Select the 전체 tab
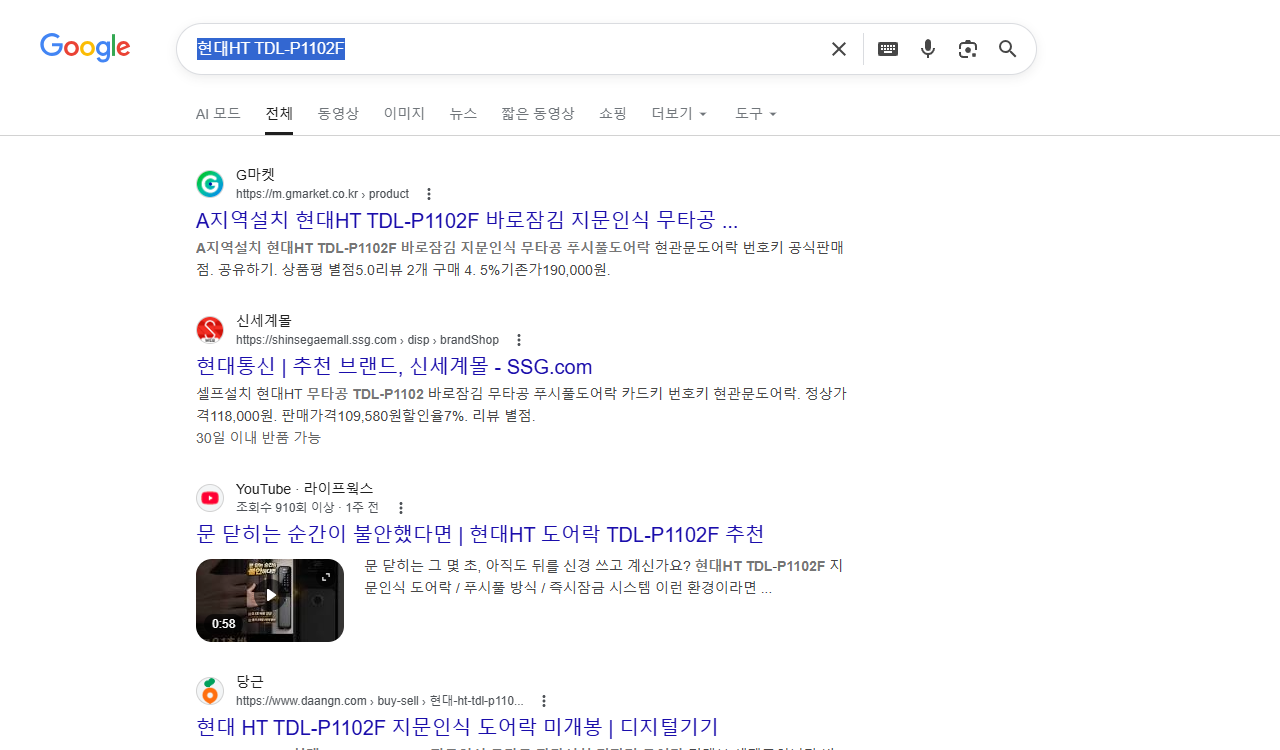The height and width of the screenshot is (750, 1280). [279, 113]
